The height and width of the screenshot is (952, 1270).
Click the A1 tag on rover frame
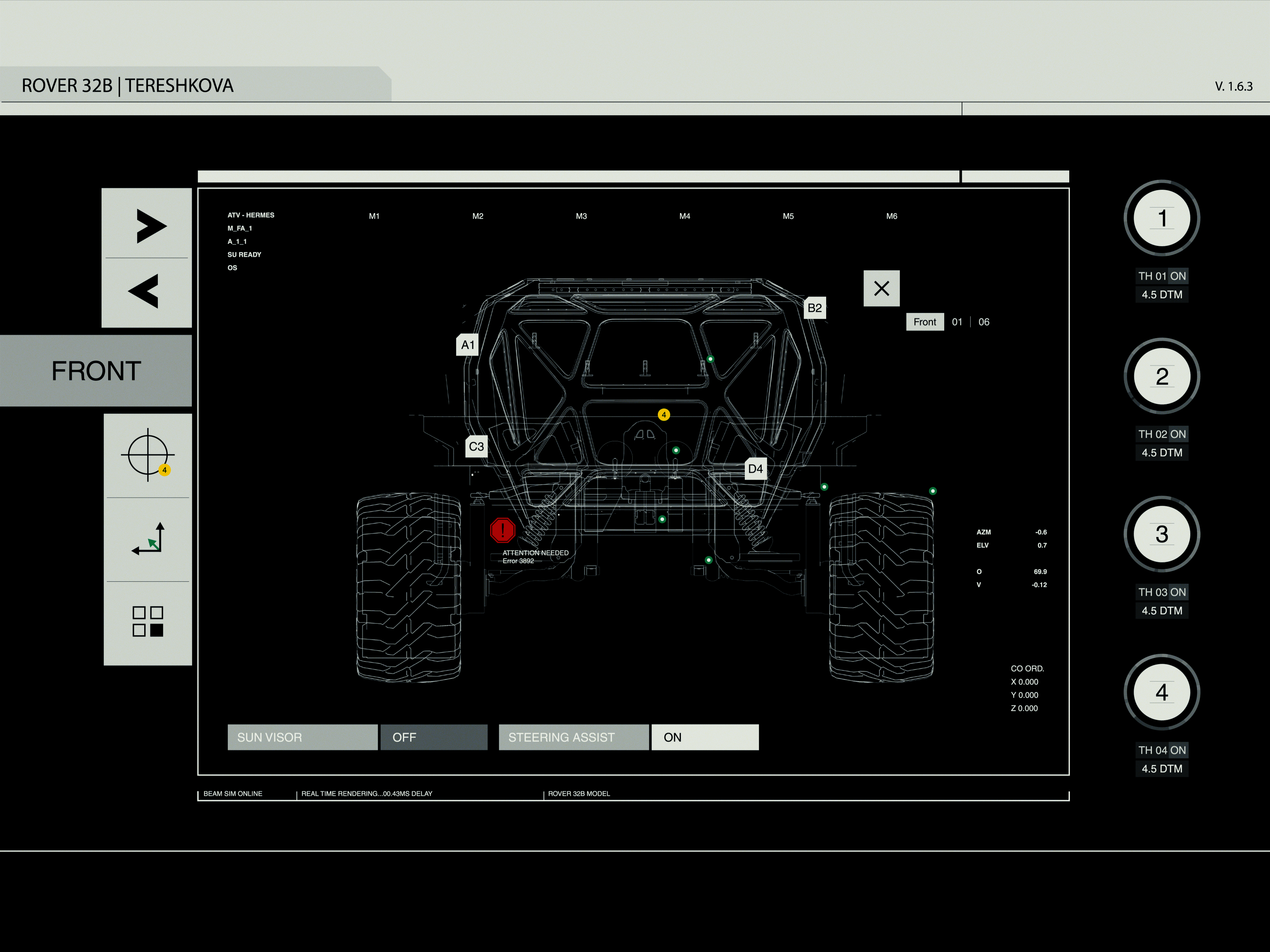tap(467, 345)
